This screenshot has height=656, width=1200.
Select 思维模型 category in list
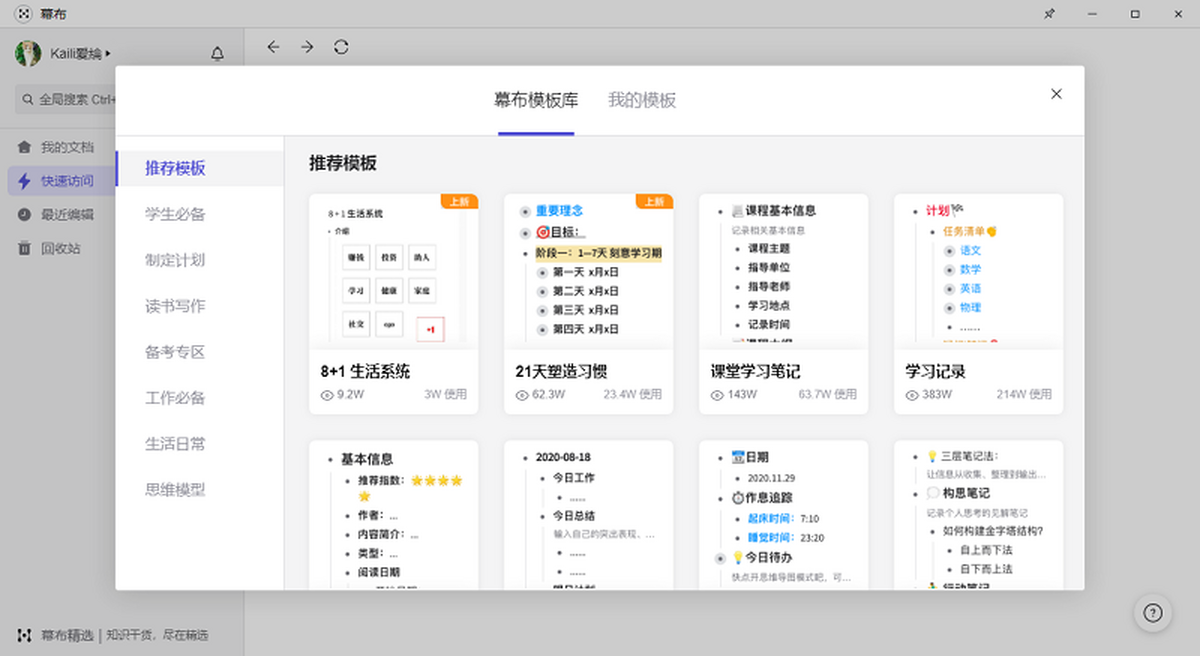tap(175, 490)
